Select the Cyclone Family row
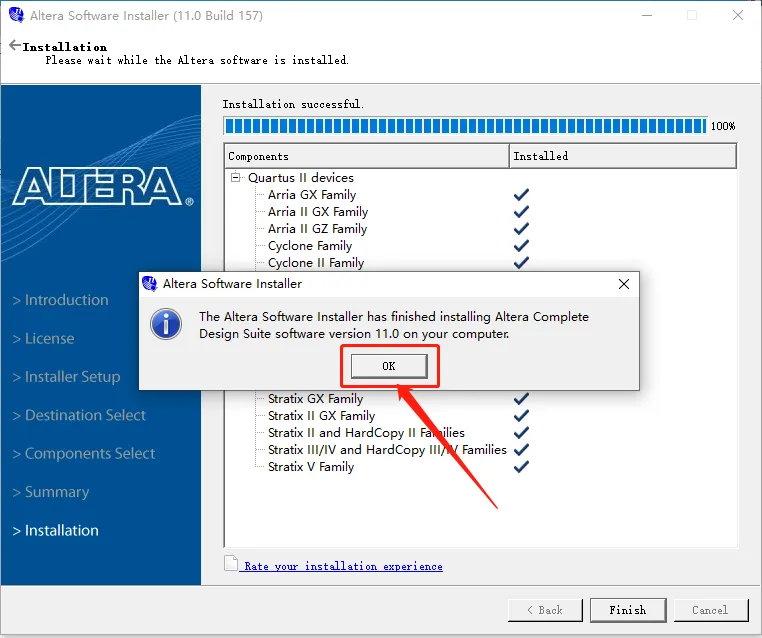762x638 pixels. [x=310, y=246]
